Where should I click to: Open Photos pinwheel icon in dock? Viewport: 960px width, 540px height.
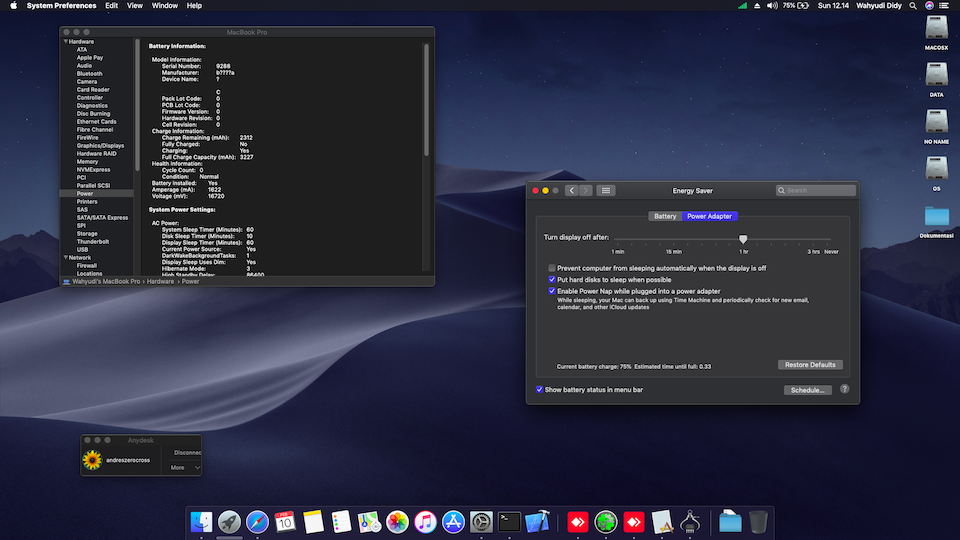[x=397, y=522]
